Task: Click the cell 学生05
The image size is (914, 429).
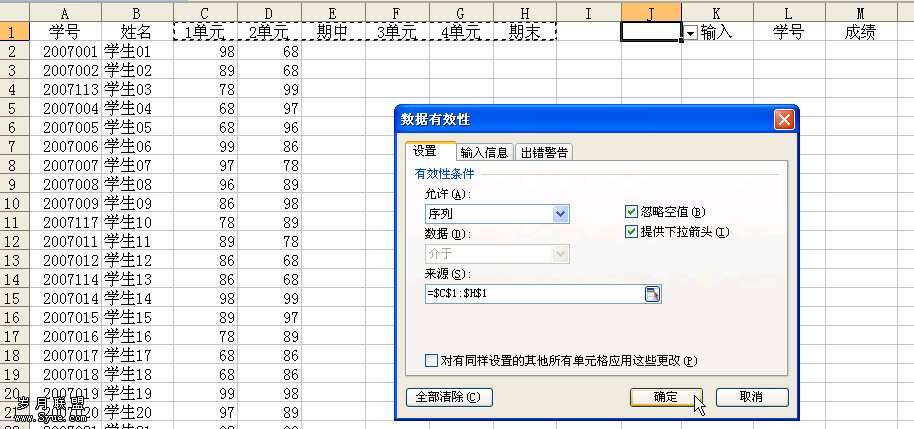Action: (x=137, y=127)
